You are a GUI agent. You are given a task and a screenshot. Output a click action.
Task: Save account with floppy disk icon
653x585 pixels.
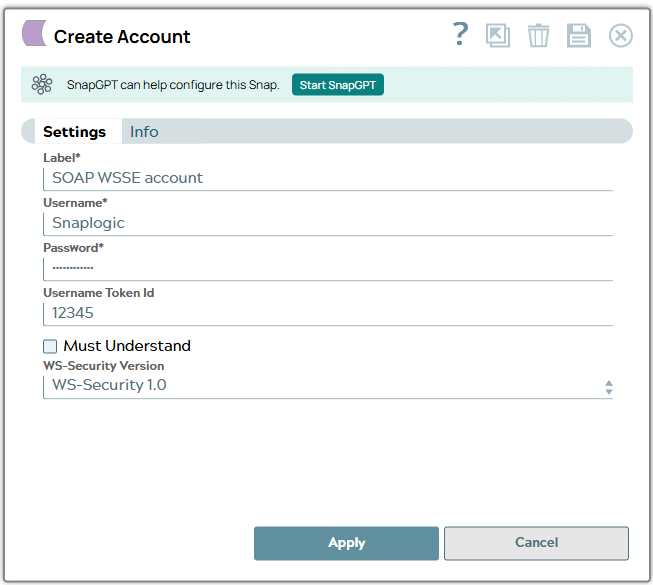click(579, 35)
